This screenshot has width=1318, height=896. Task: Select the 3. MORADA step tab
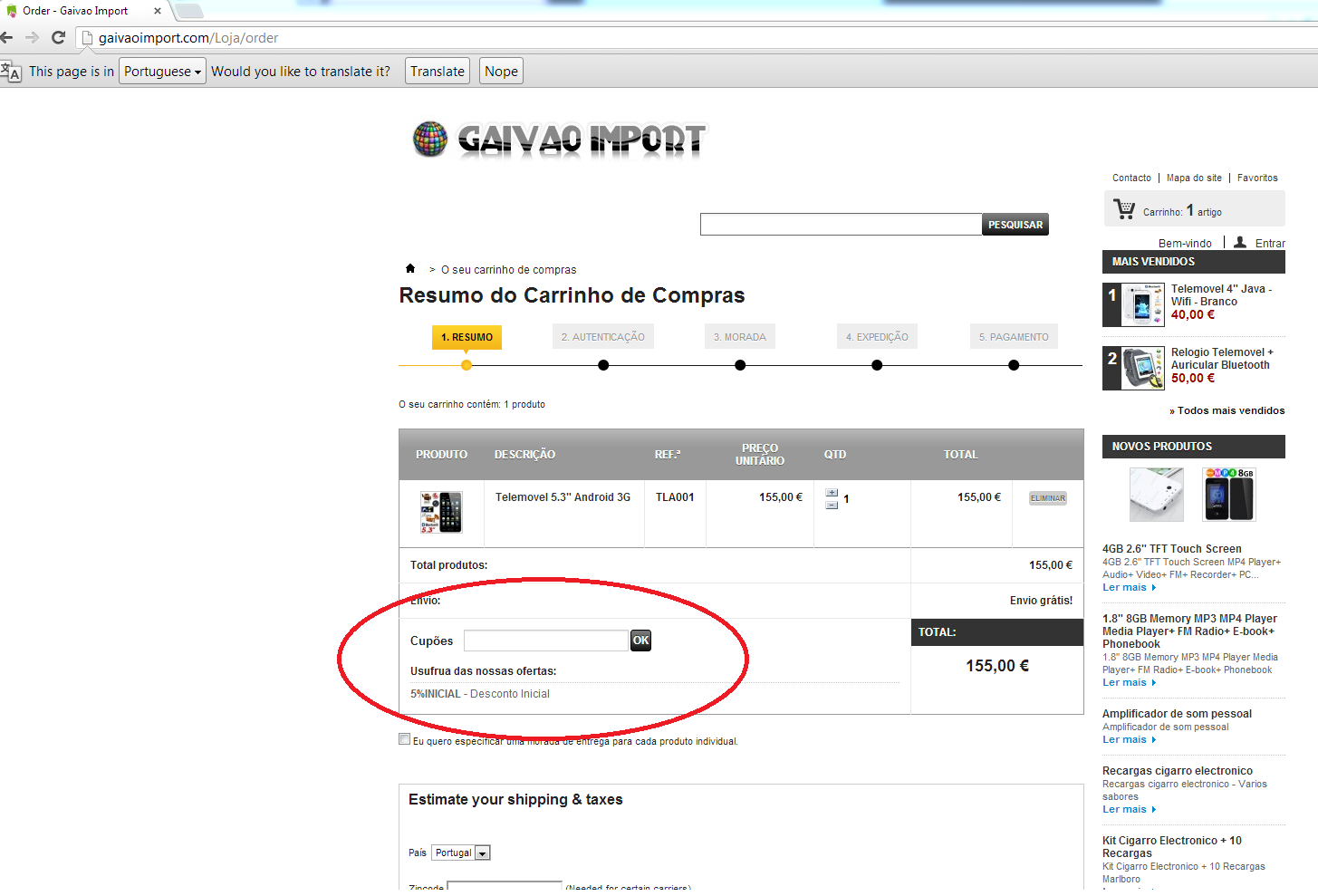click(x=739, y=337)
